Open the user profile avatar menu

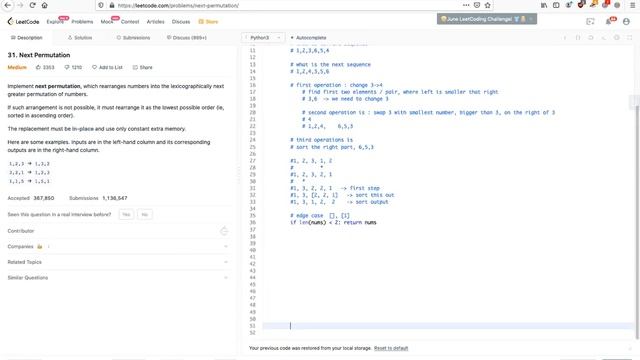pyautogui.click(x=626, y=22)
